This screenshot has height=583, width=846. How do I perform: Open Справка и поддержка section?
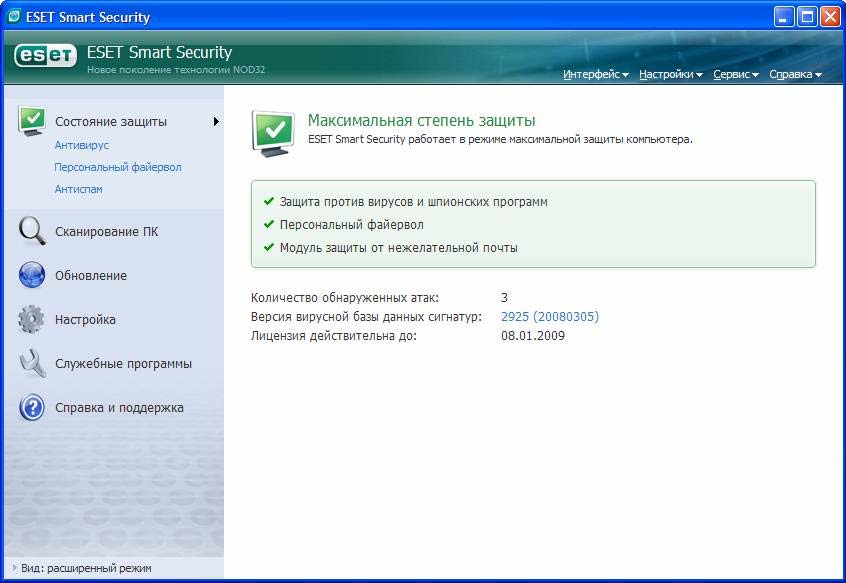pyautogui.click(x=119, y=408)
